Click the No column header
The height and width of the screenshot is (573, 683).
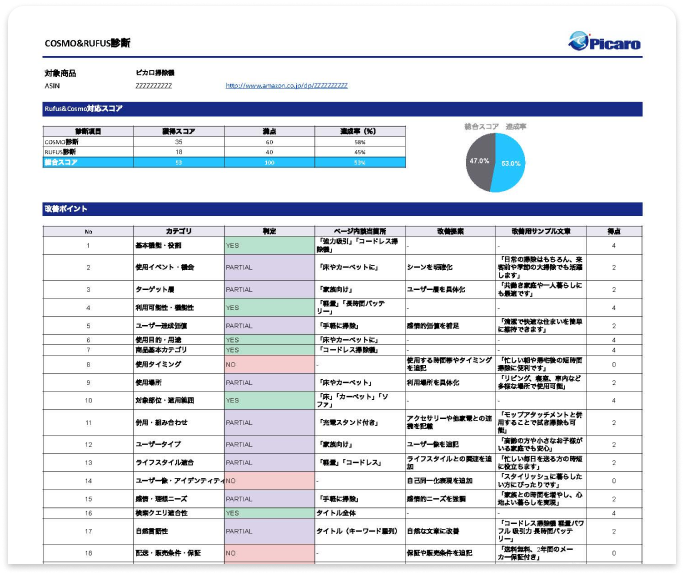click(88, 231)
